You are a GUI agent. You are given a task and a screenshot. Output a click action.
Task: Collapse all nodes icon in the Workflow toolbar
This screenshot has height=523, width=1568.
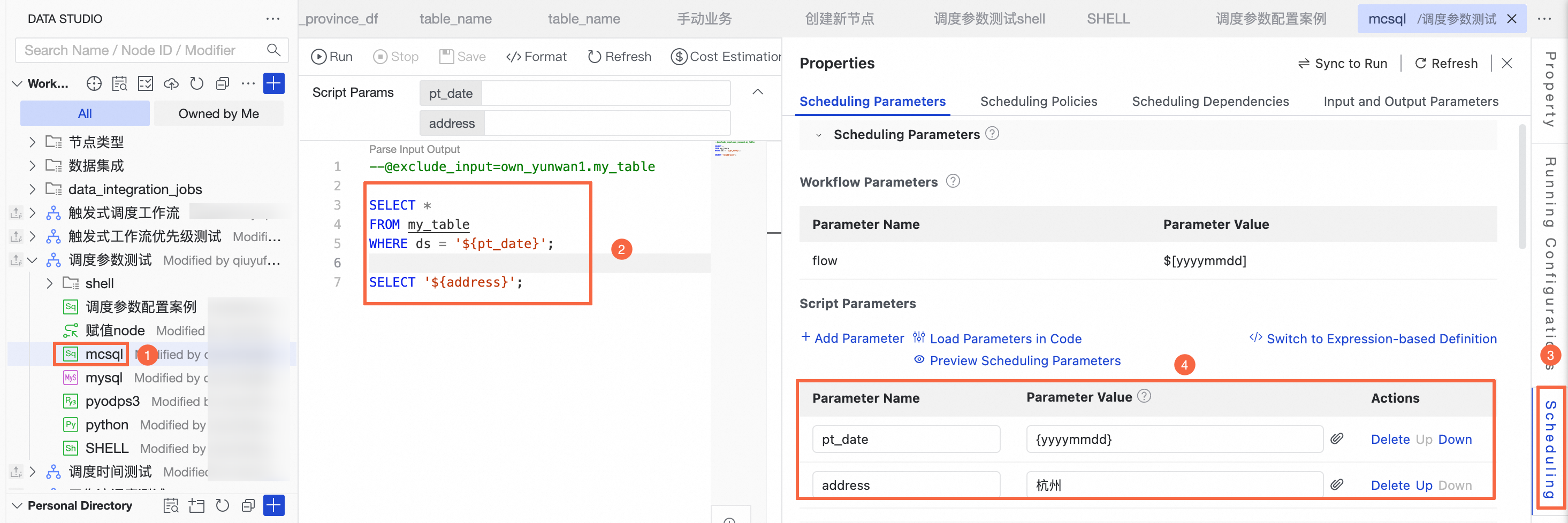tap(223, 83)
